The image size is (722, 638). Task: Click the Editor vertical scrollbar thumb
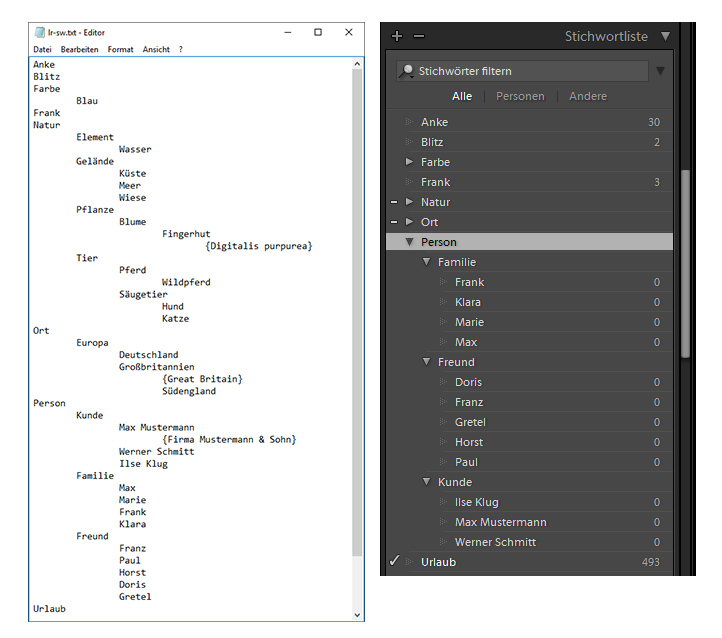(357, 313)
